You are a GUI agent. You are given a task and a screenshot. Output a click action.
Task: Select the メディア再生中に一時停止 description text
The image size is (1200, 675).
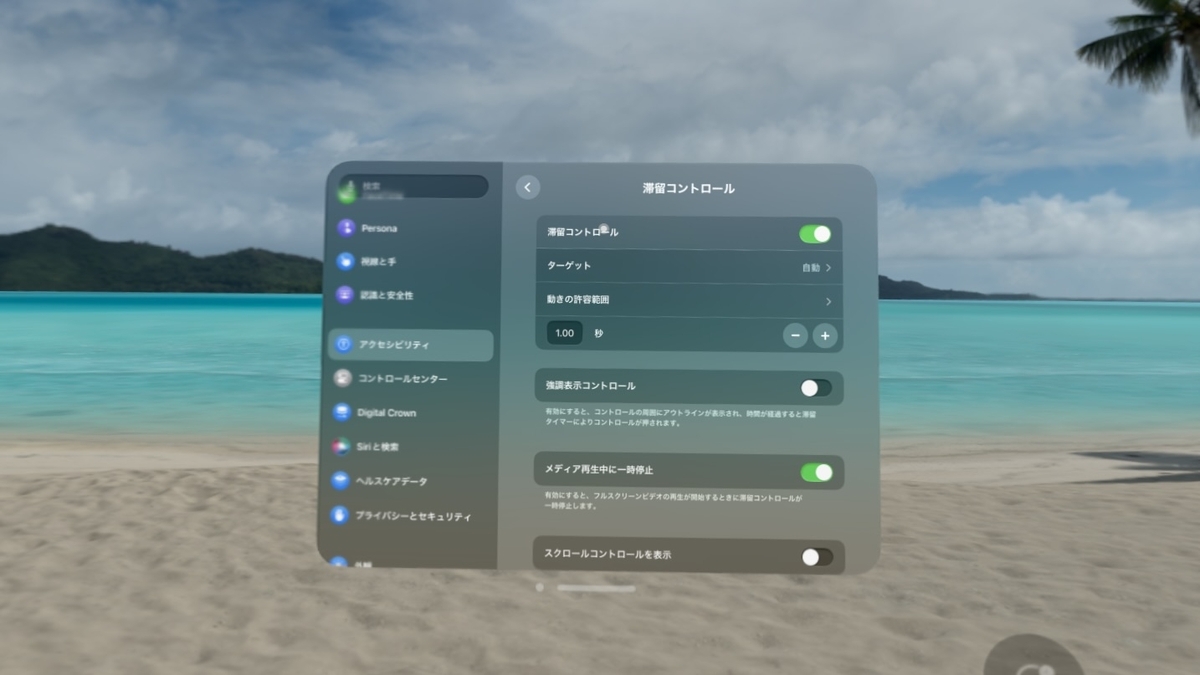[x=674, y=502]
